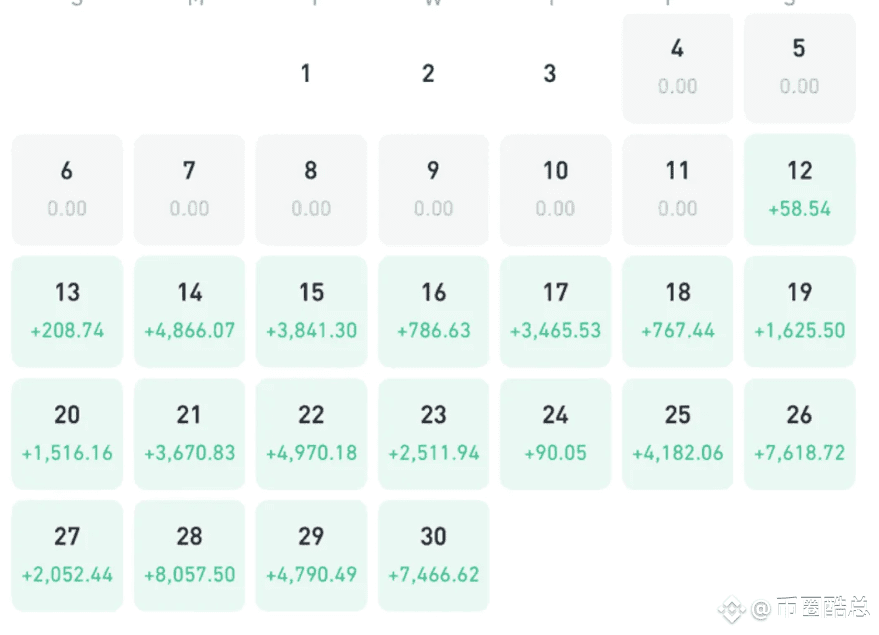The height and width of the screenshot is (635, 879).
Task: Click date 1 in the calendar
Action: point(306,73)
